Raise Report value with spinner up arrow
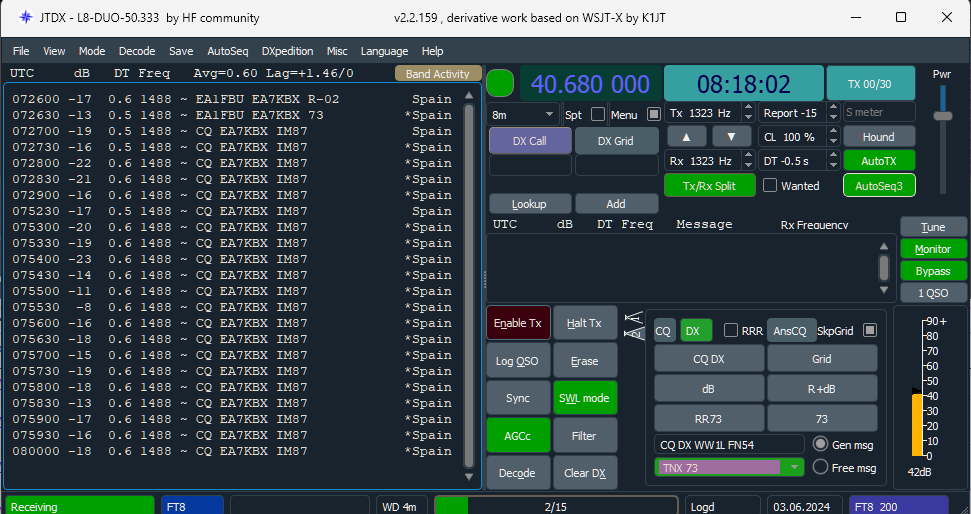This screenshot has width=971, height=514. click(834, 108)
